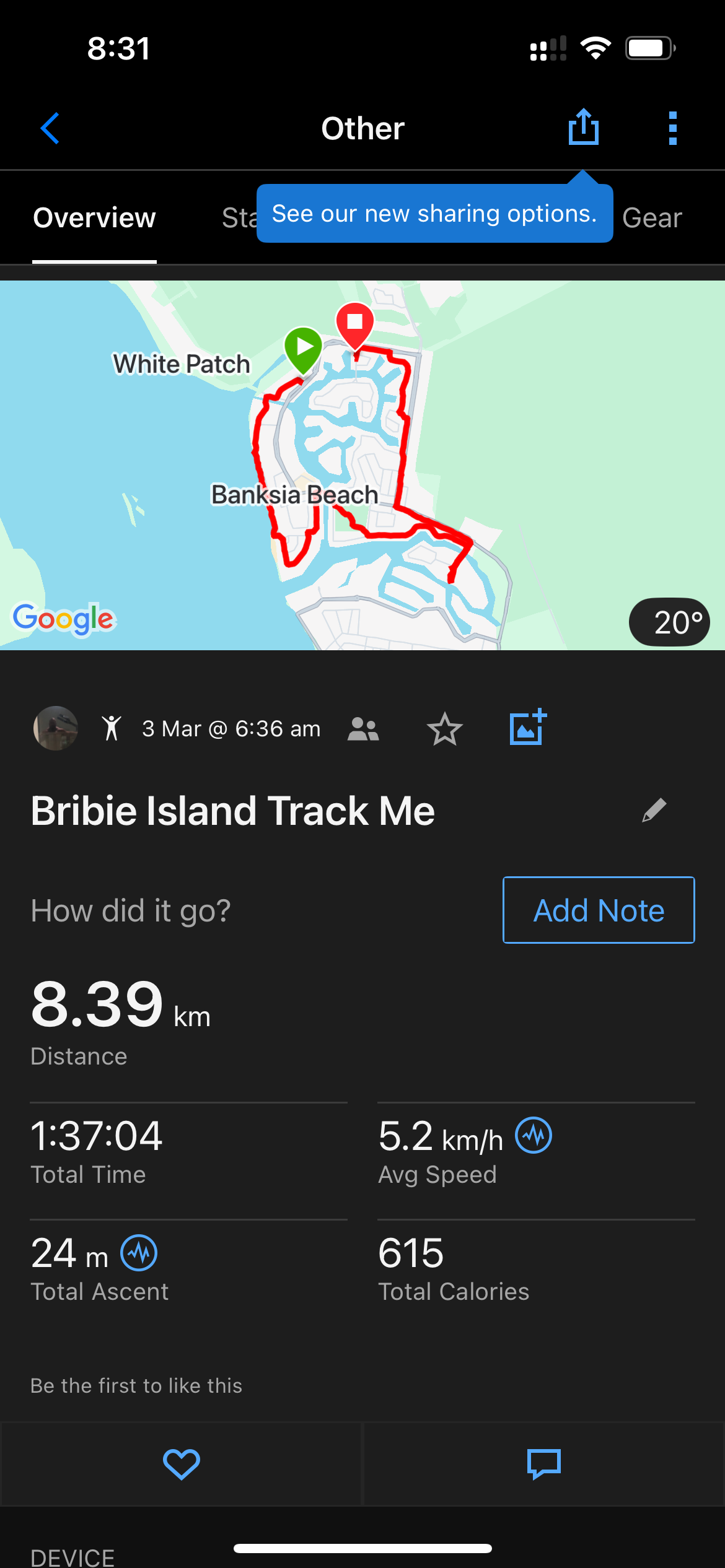Mark activity as favorite with star

click(x=444, y=729)
